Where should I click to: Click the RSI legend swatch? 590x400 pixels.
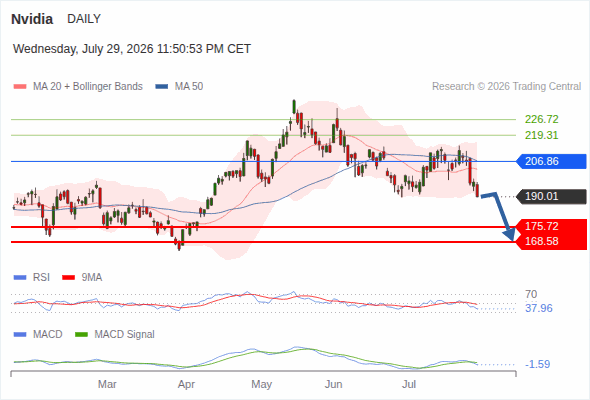point(20,278)
